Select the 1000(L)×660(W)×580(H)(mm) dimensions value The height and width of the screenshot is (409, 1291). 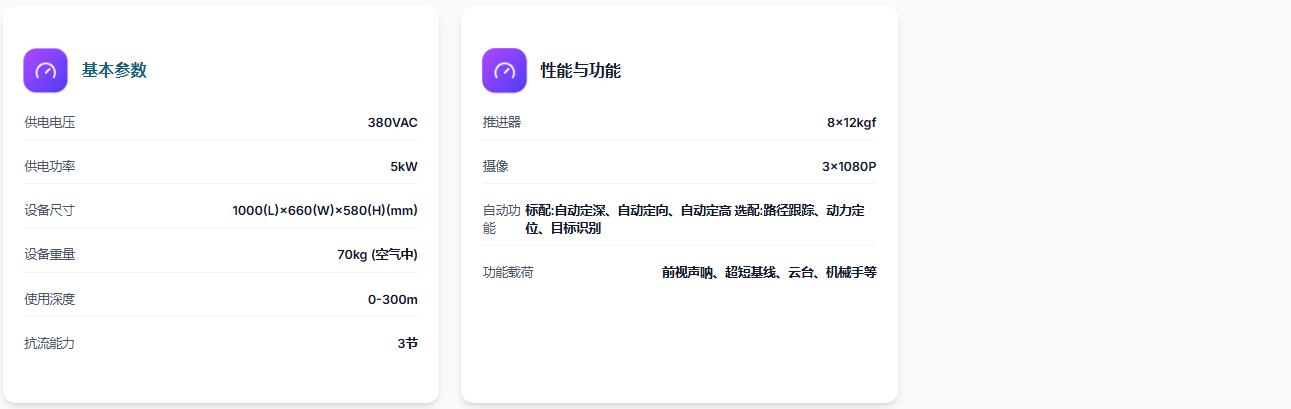(x=325, y=210)
